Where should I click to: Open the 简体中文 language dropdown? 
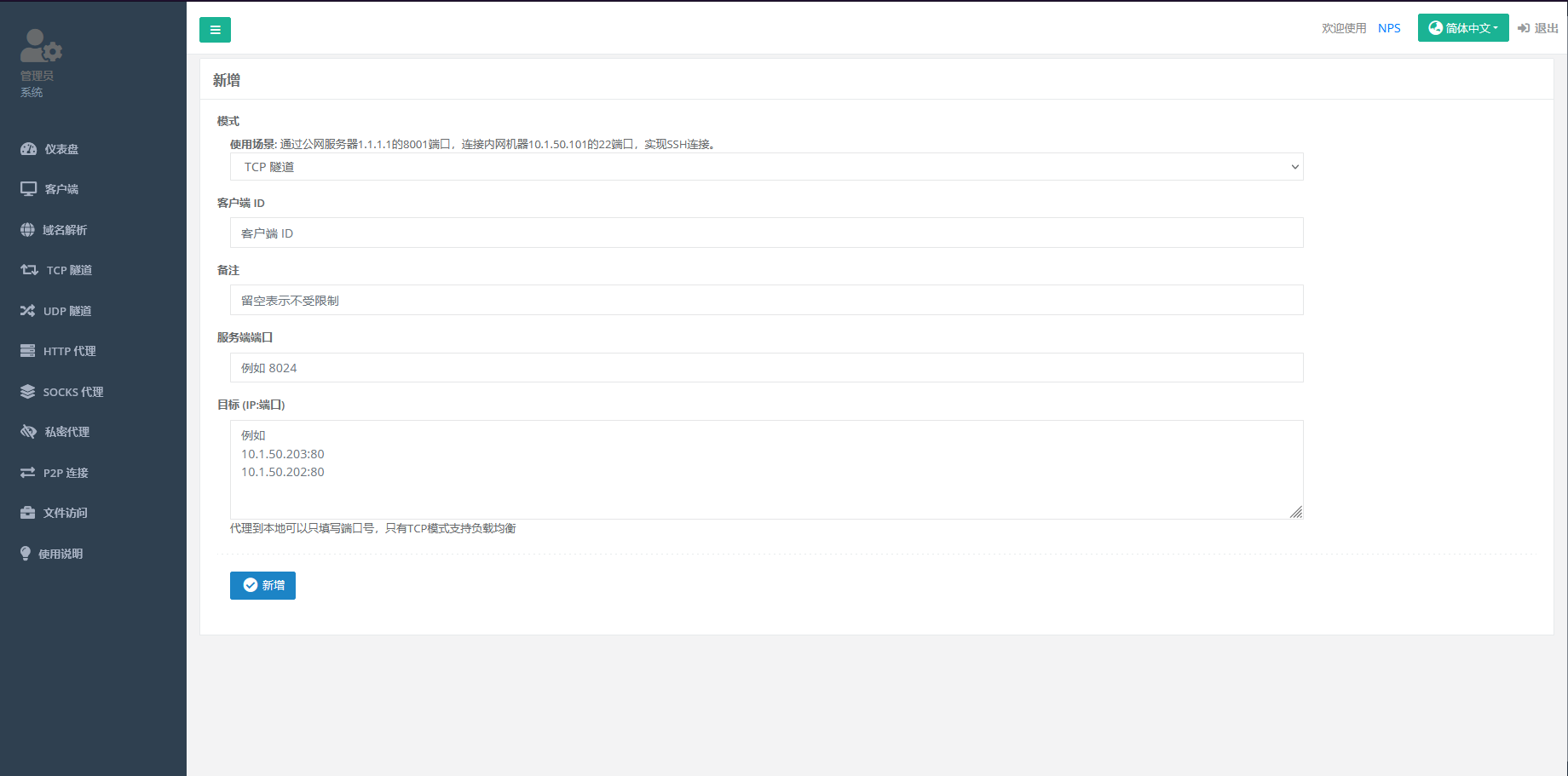click(1463, 28)
